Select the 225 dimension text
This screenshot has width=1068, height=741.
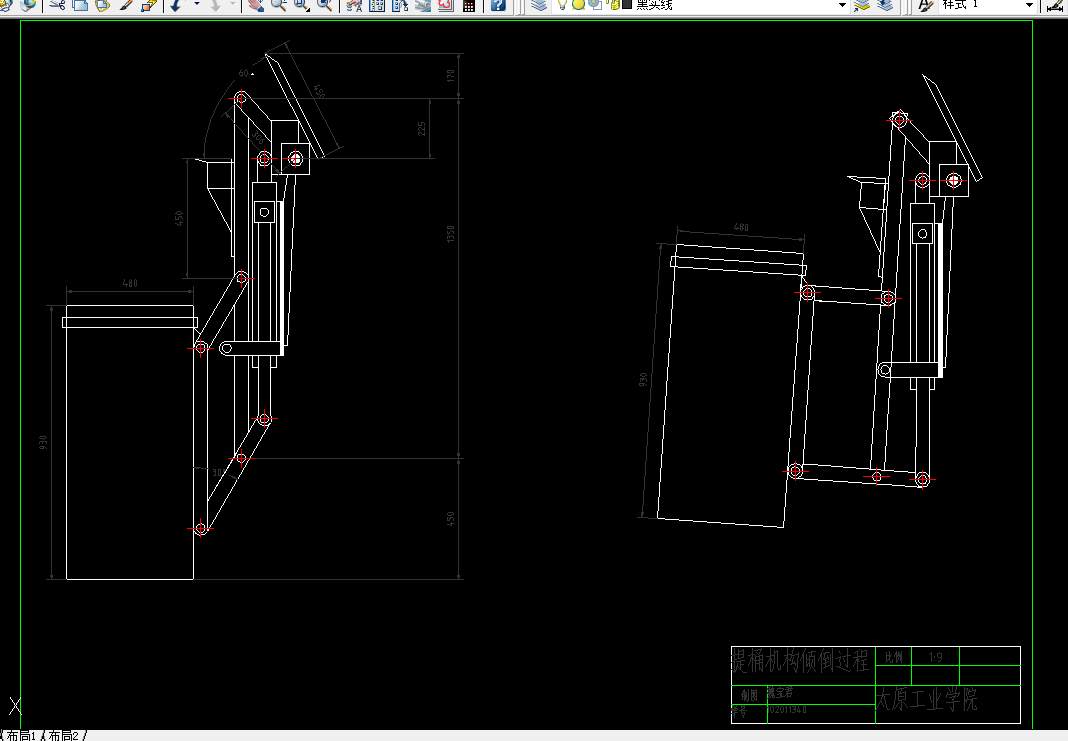point(422,129)
